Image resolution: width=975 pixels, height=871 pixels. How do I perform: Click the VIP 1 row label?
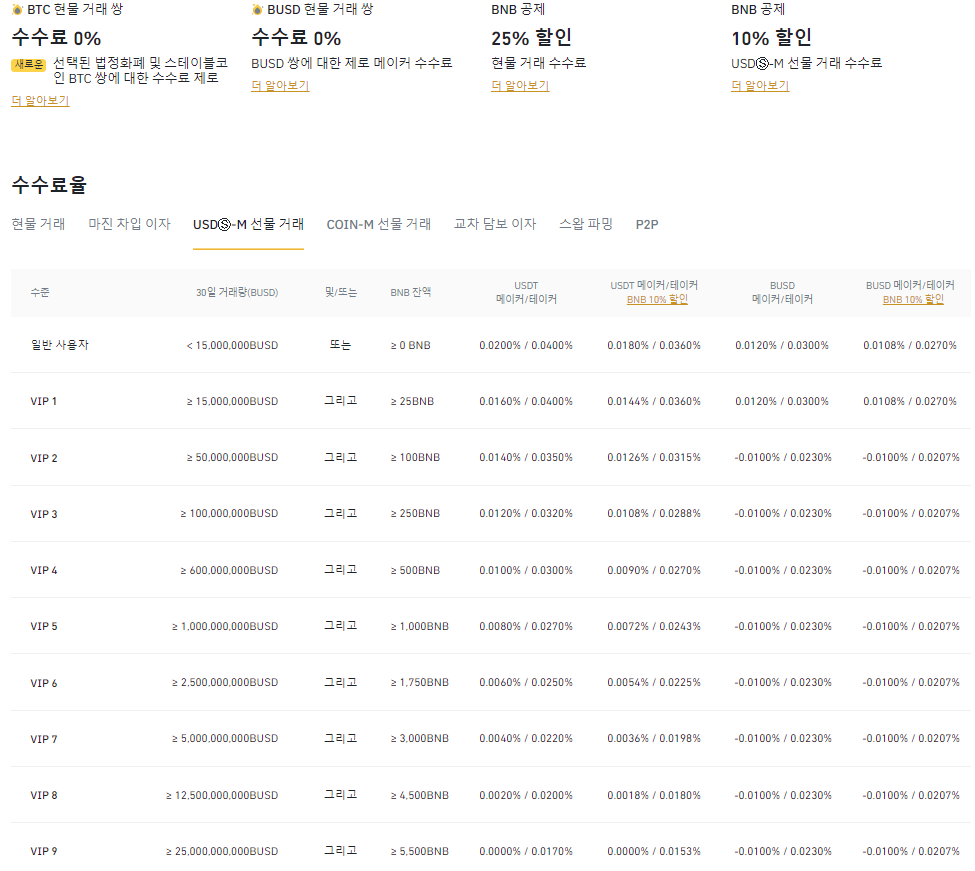point(44,402)
